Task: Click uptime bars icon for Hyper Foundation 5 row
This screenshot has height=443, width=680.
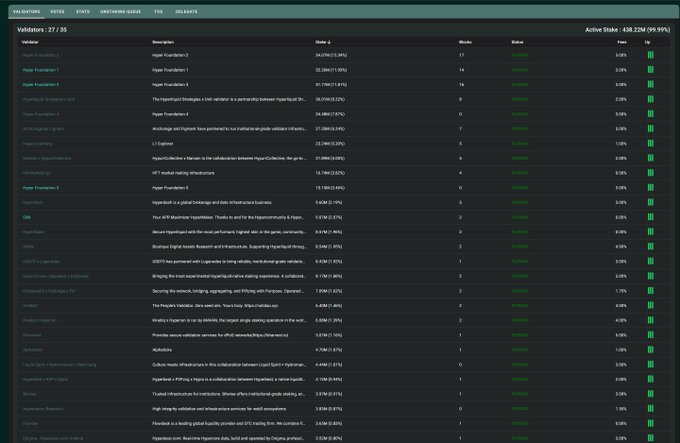Action: tap(651, 188)
